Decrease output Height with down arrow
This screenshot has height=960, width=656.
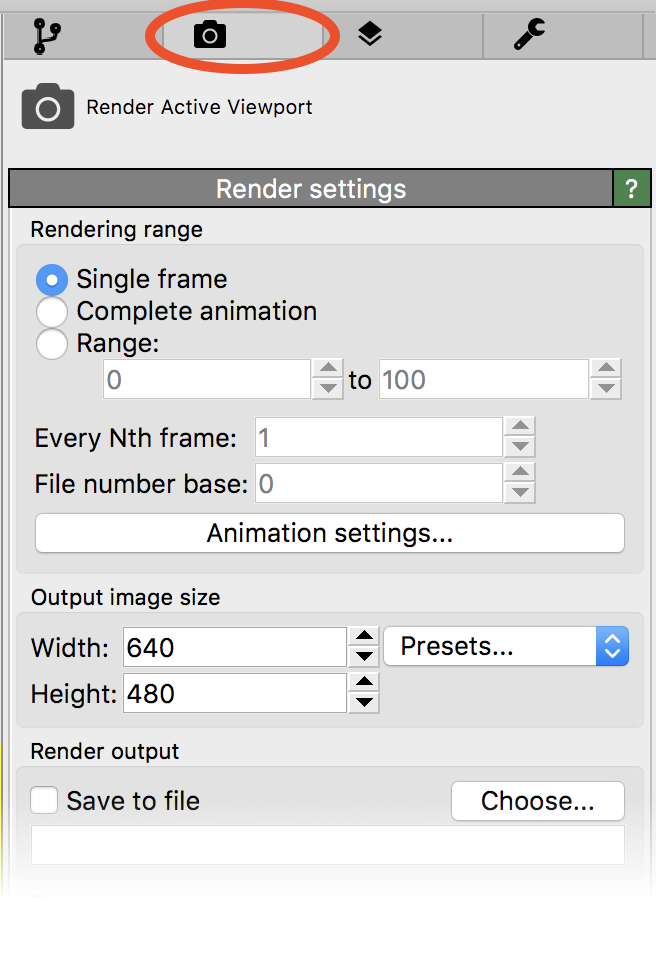[365, 703]
